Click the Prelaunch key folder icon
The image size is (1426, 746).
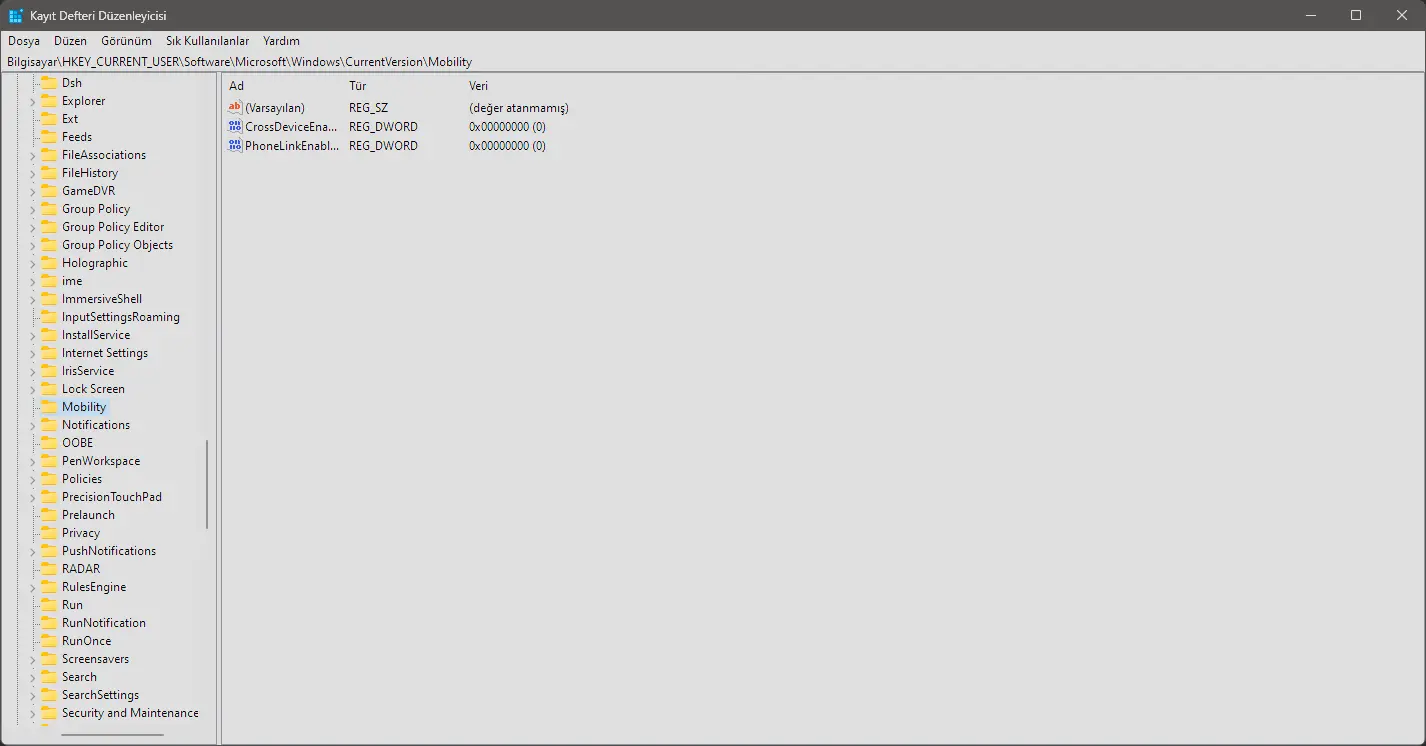point(48,515)
